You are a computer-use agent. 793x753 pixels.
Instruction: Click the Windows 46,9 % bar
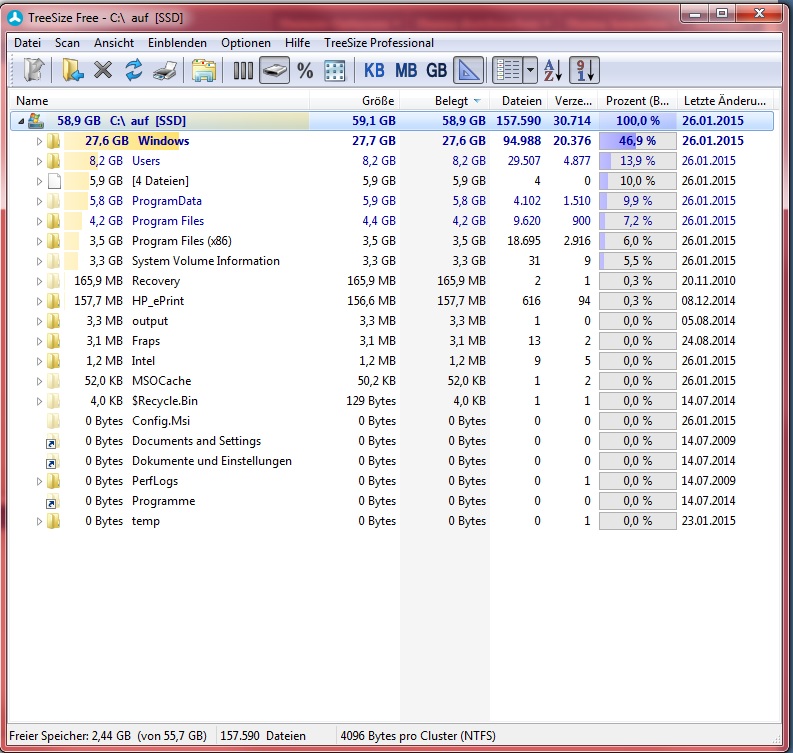point(637,141)
